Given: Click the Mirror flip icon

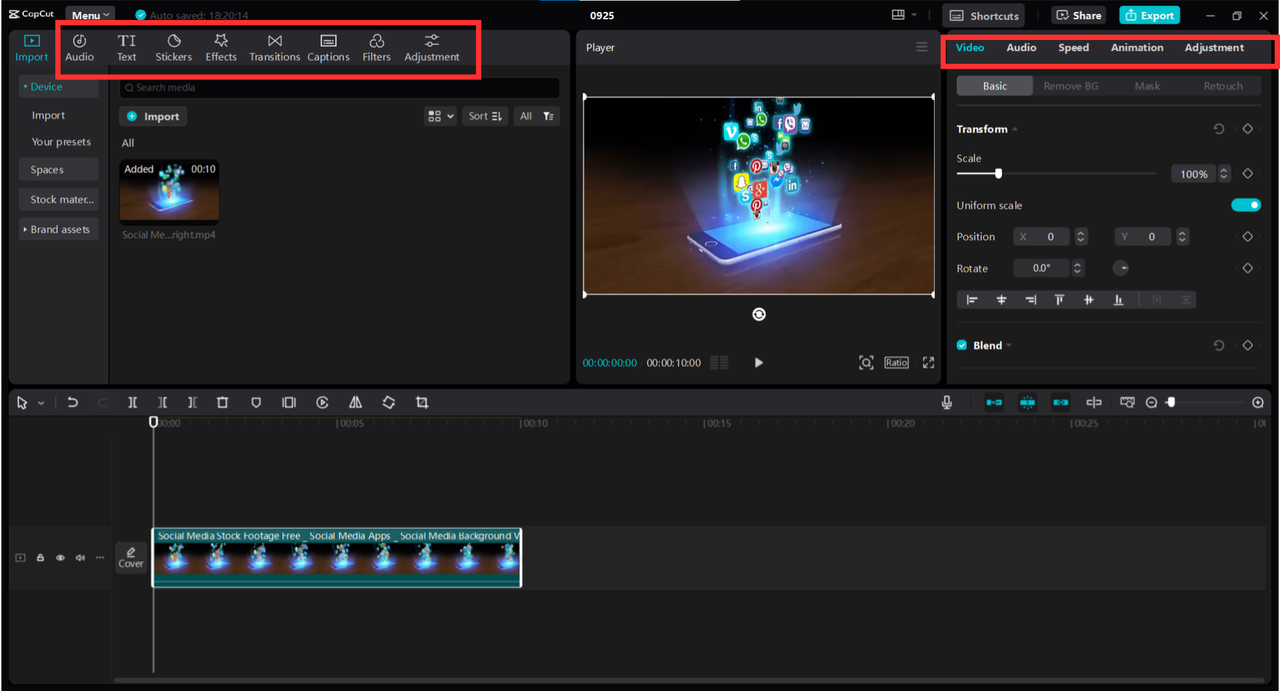Looking at the screenshot, I should click(355, 402).
